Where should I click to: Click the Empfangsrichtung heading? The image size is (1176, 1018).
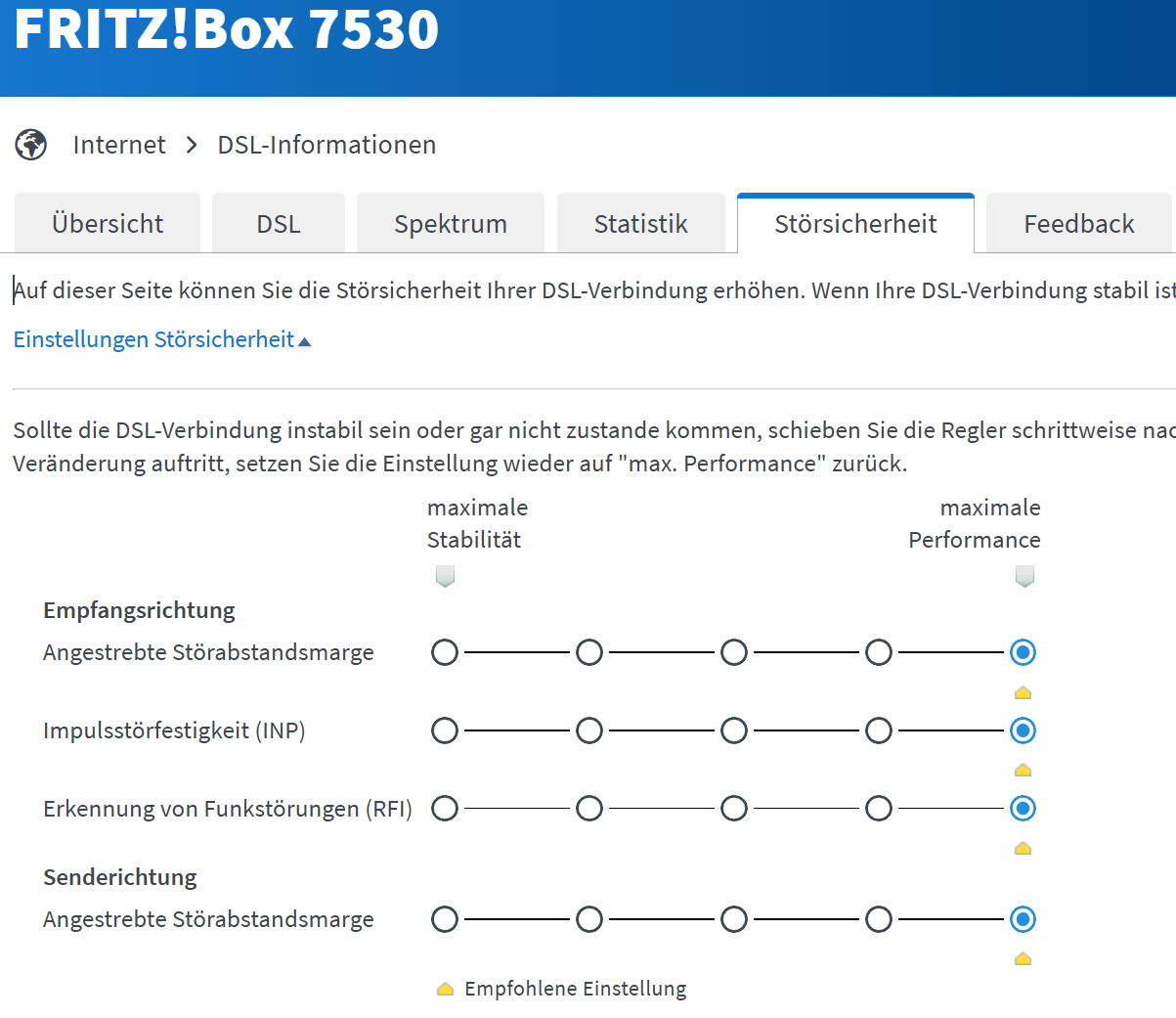pyautogui.click(x=140, y=610)
